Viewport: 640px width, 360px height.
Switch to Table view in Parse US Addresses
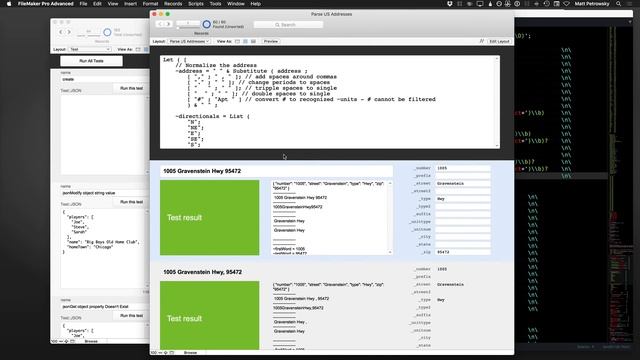pos(253,41)
